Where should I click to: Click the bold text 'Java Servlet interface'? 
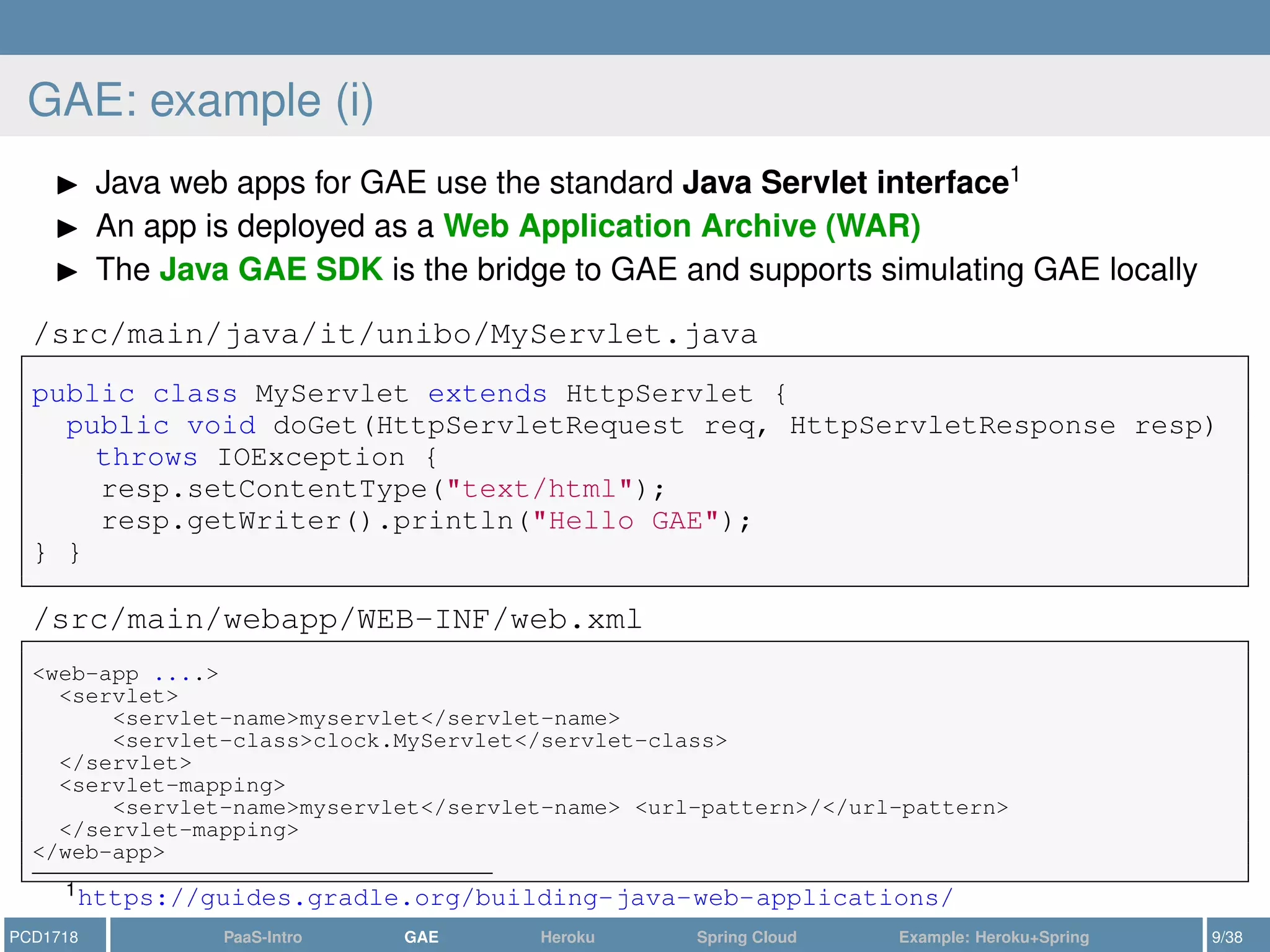click(x=846, y=183)
